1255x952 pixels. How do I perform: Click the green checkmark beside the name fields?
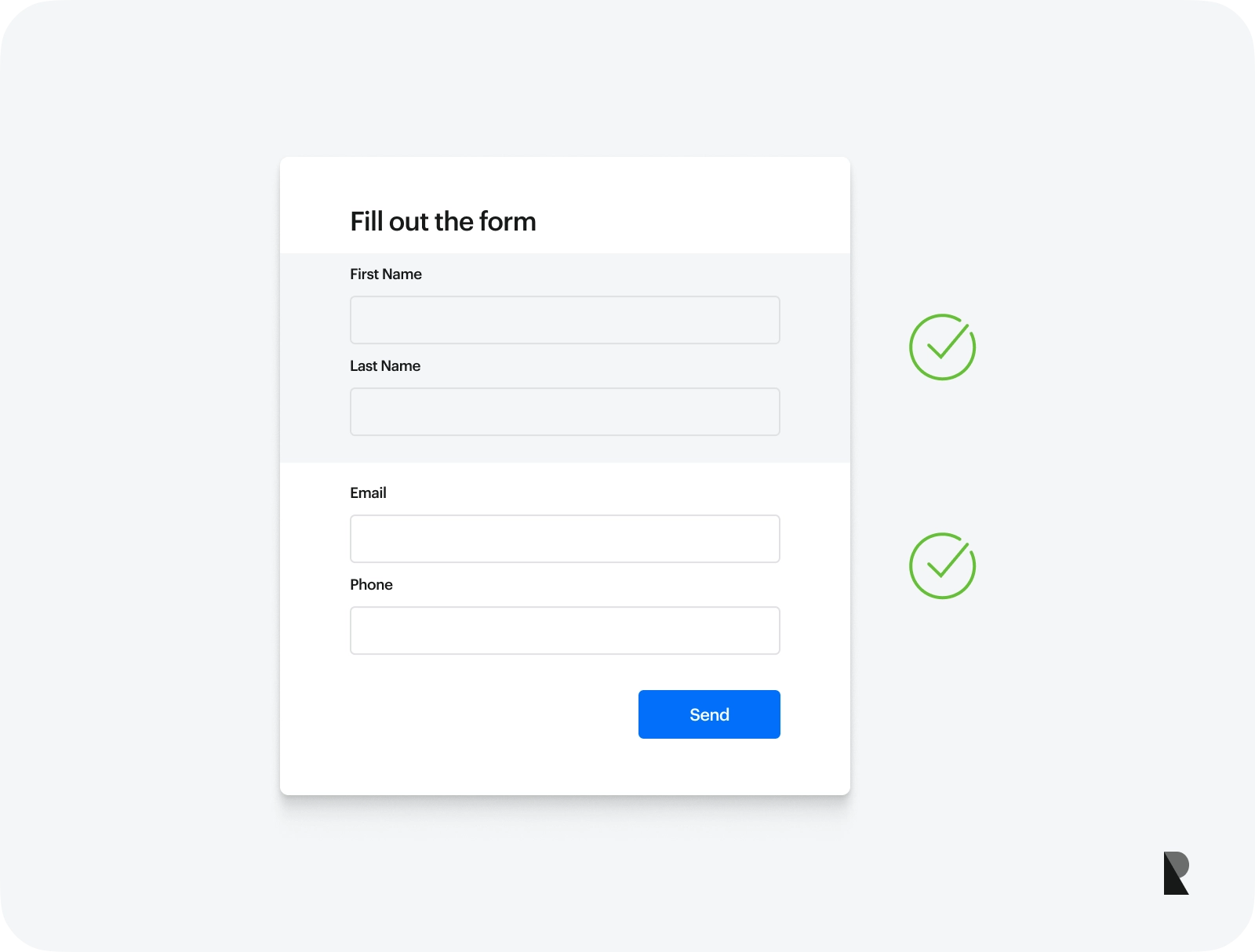[942, 347]
